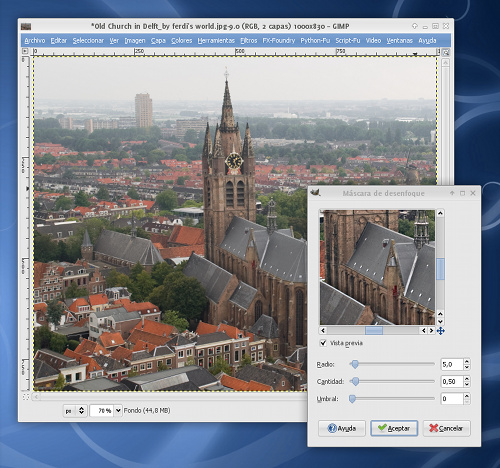
Task: Click the Cantidad slider handle
Action: 356,381
